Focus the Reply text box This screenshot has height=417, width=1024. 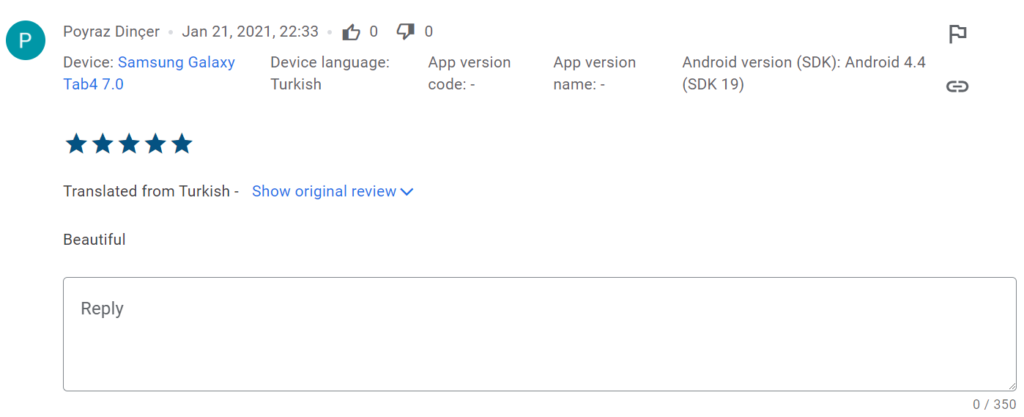(x=539, y=333)
